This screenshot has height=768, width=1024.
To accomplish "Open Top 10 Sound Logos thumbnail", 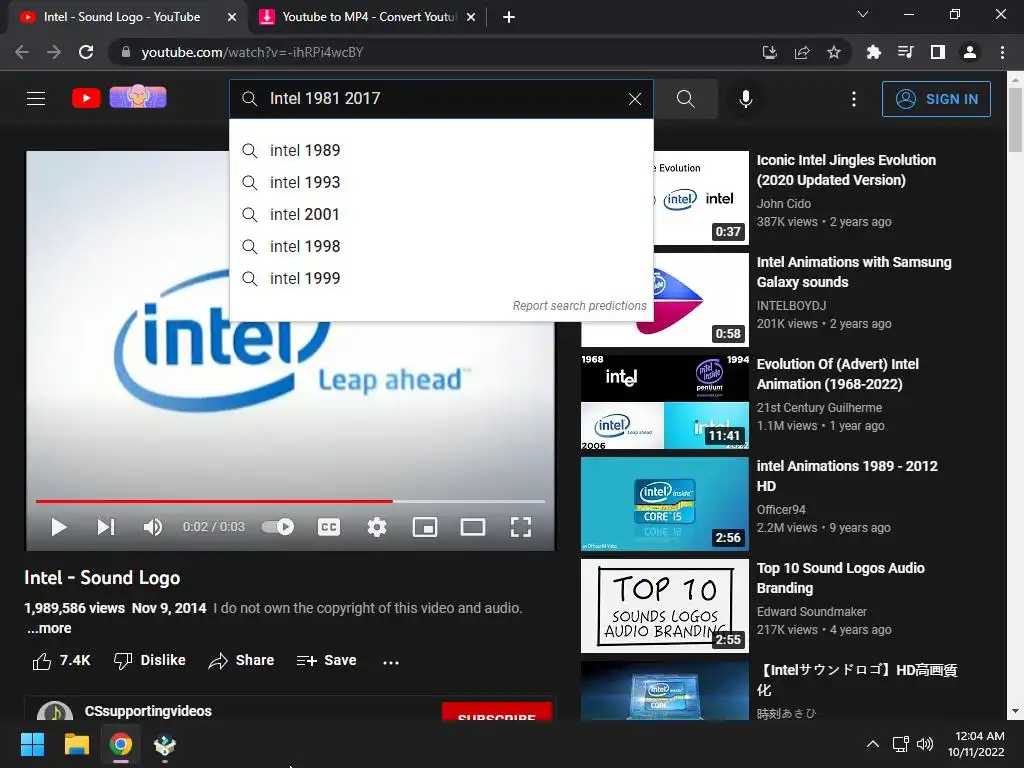I will pyautogui.click(x=665, y=605).
